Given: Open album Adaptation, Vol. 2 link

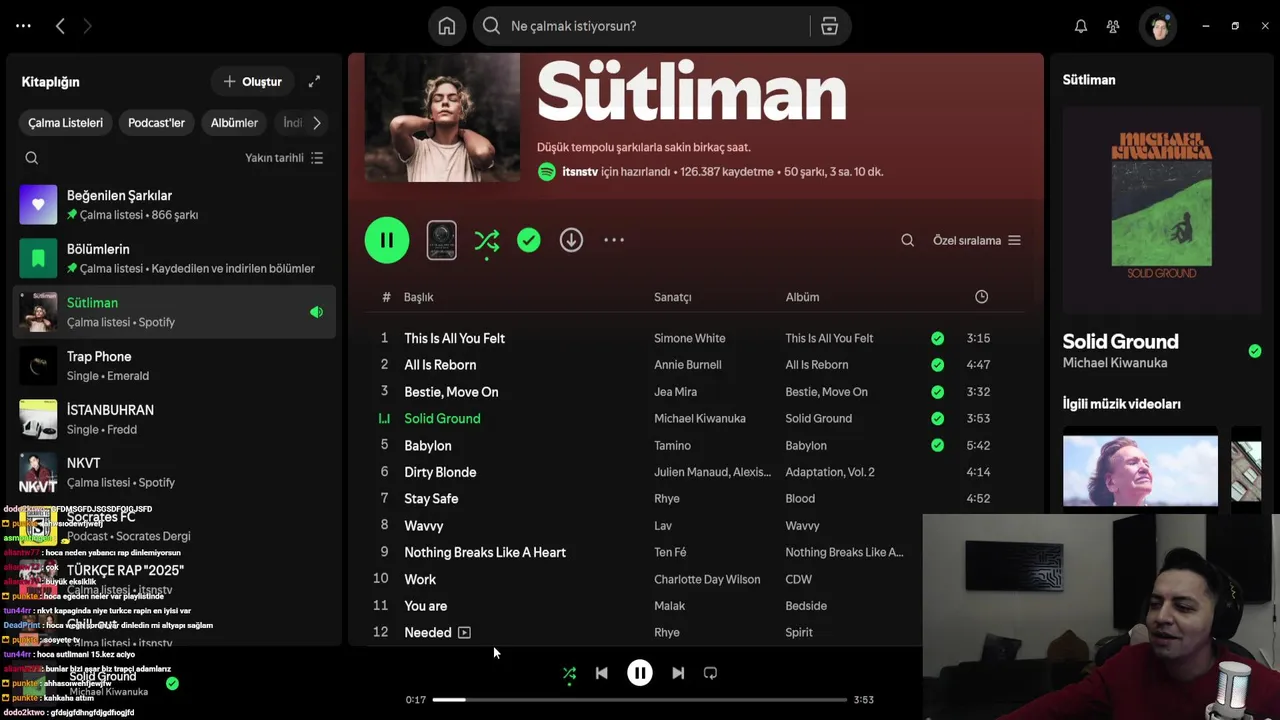Looking at the screenshot, I should coord(830,472).
